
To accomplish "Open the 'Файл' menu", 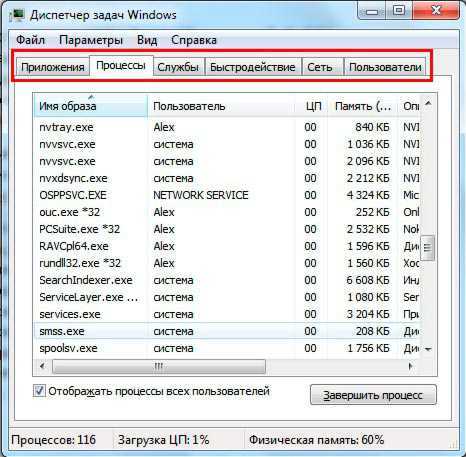I will pyautogui.click(x=30, y=40).
